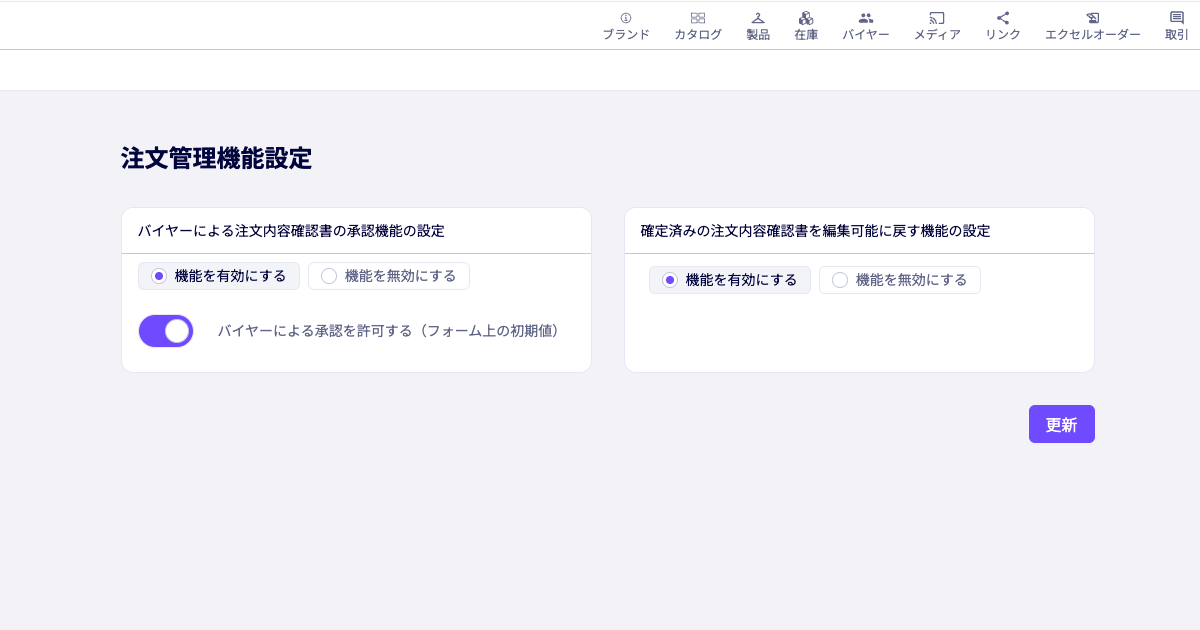Open the 取引 menu label
1200x630 pixels.
[1177, 35]
